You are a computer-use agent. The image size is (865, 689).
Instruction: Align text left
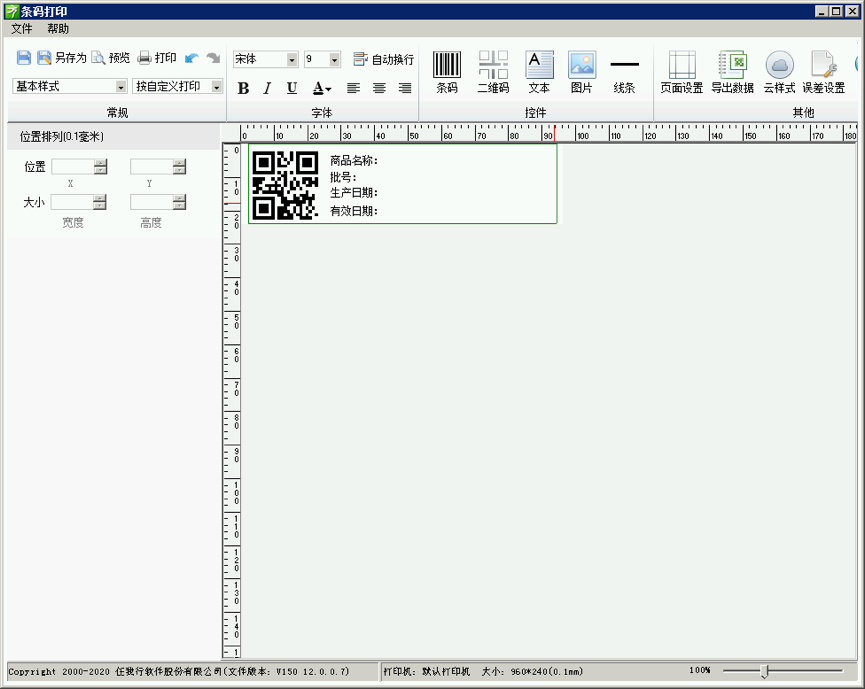click(353, 88)
